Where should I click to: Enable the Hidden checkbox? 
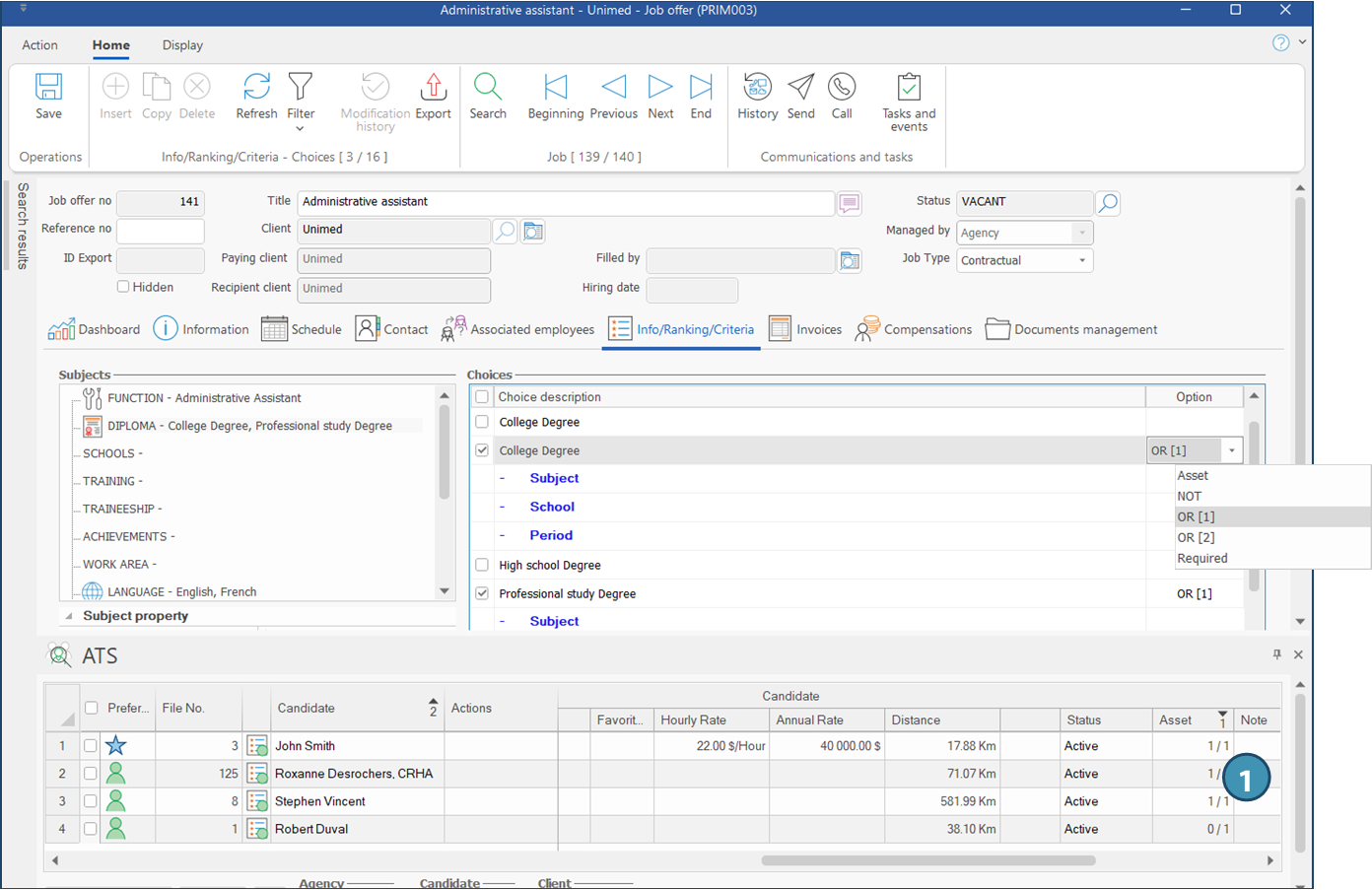(x=123, y=287)
